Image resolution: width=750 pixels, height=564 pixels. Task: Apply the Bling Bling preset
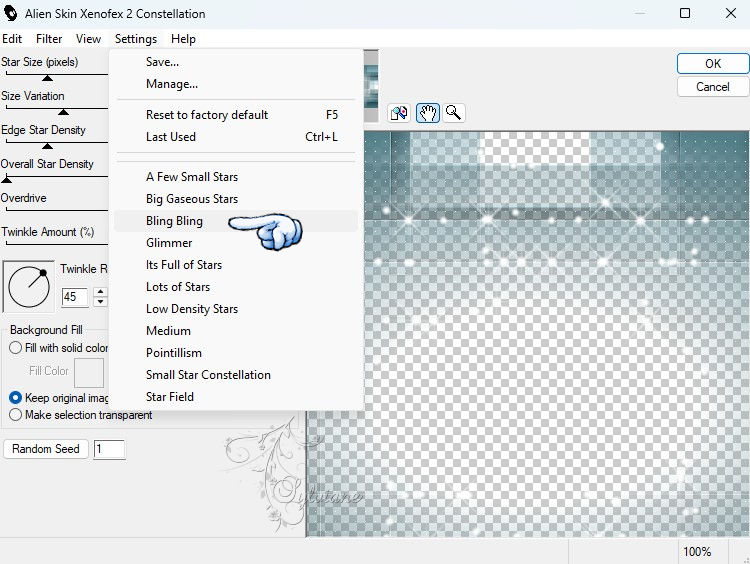click(x=236, y=221)
